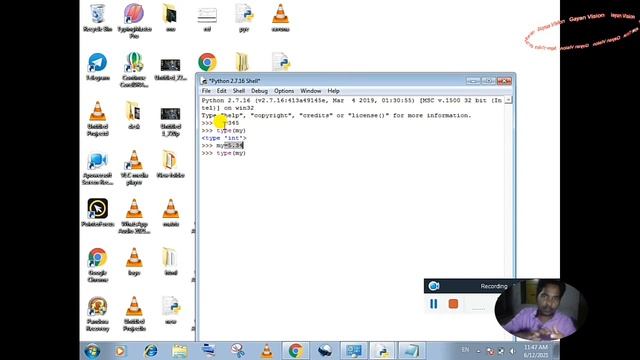This screenshot has height=360, width=640.
Task: Switch to Python IDLE taskbar button
Action: pos(382,351)
